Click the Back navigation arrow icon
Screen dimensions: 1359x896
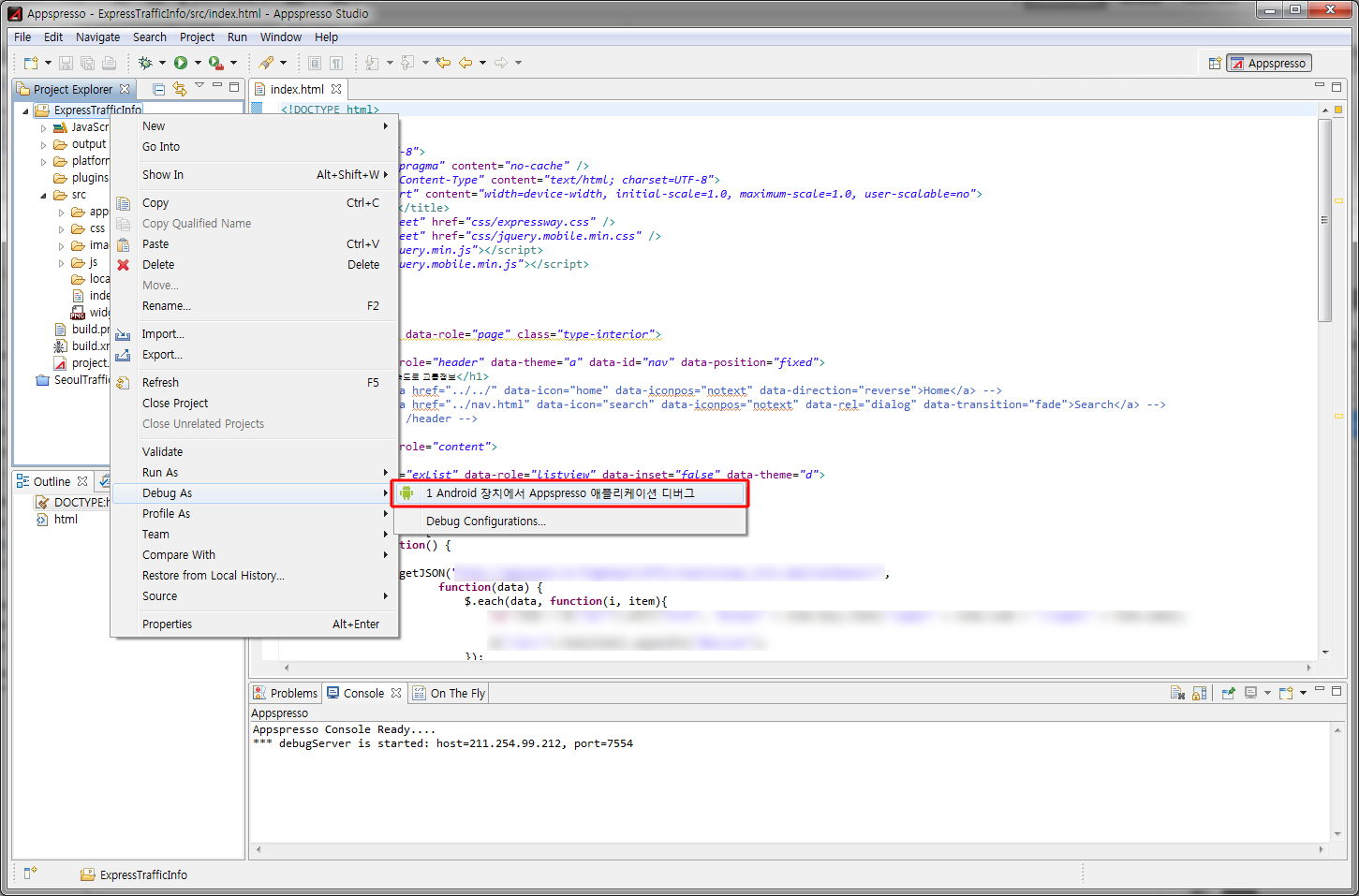coord(465,63)
